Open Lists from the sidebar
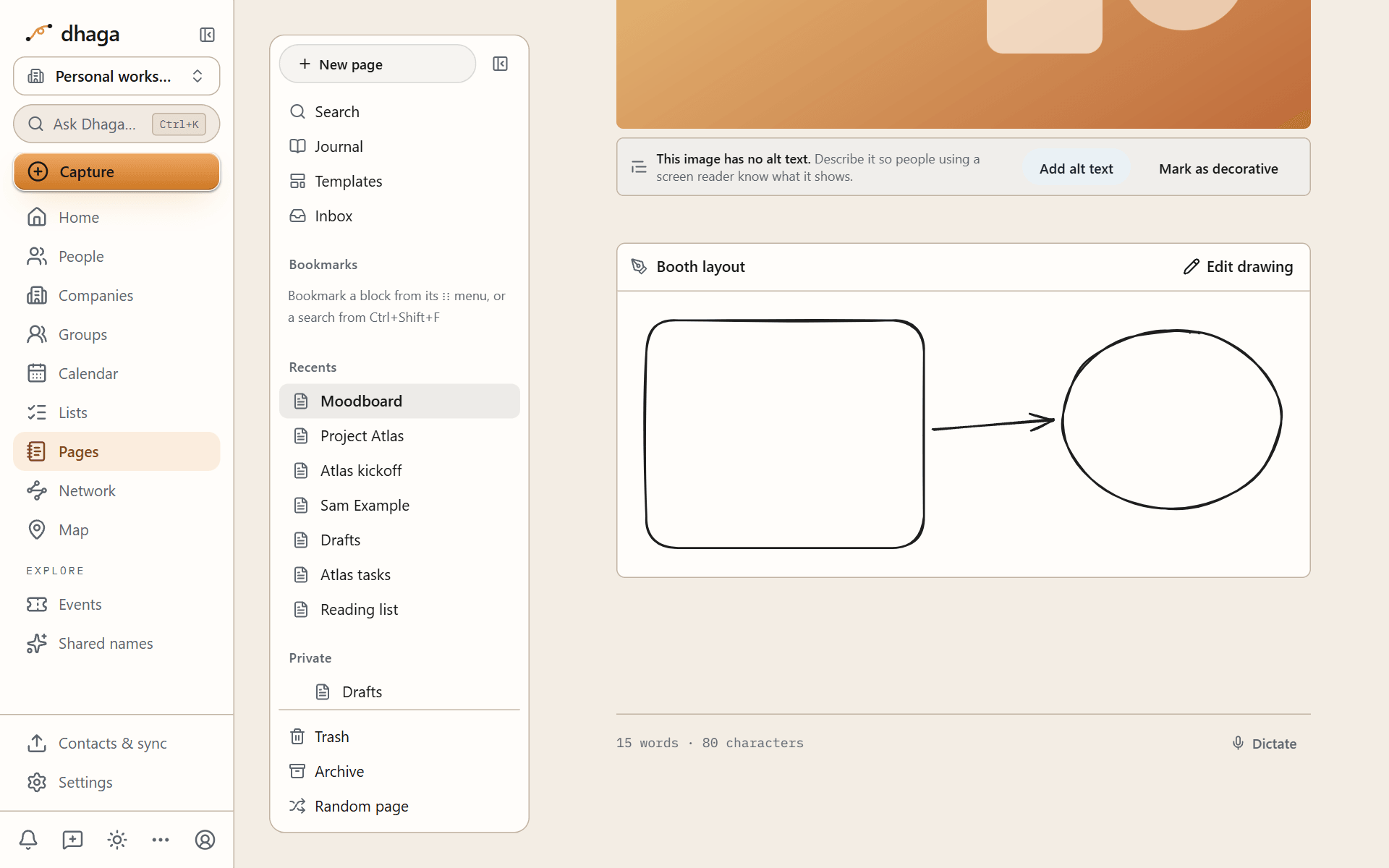Image resolution: width=1389 pixels, height=868 pixels. pyautogui.click(x=116, y=412)
